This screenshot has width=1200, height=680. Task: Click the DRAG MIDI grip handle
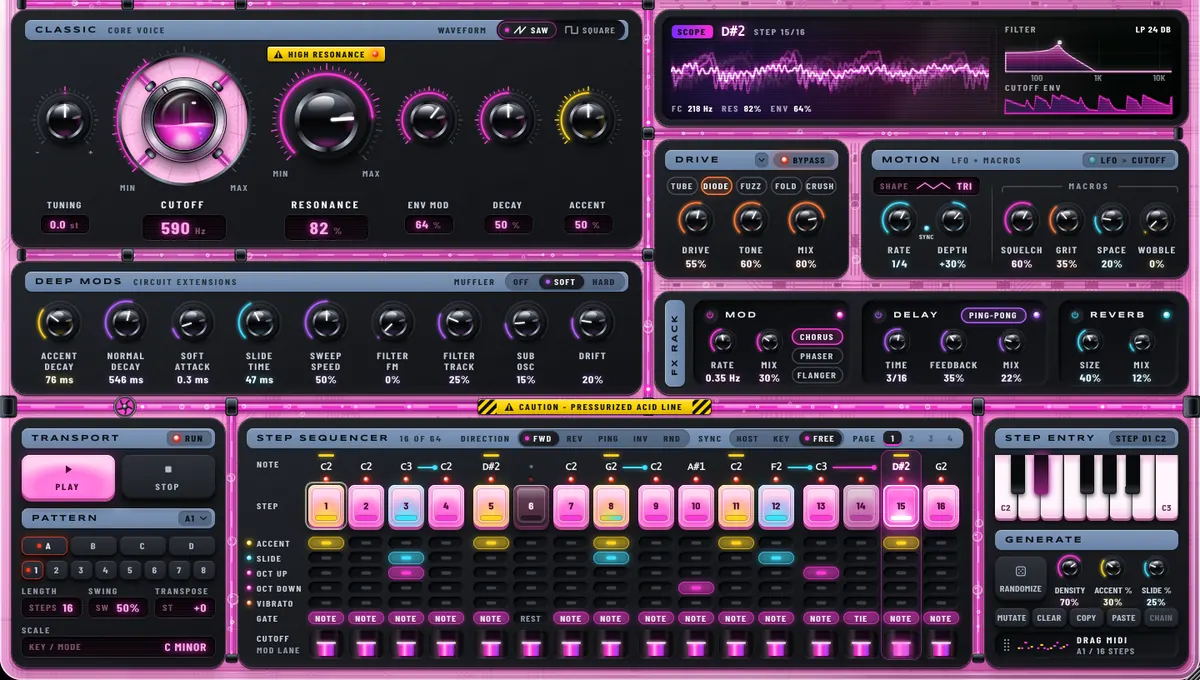click(1006, 645)
